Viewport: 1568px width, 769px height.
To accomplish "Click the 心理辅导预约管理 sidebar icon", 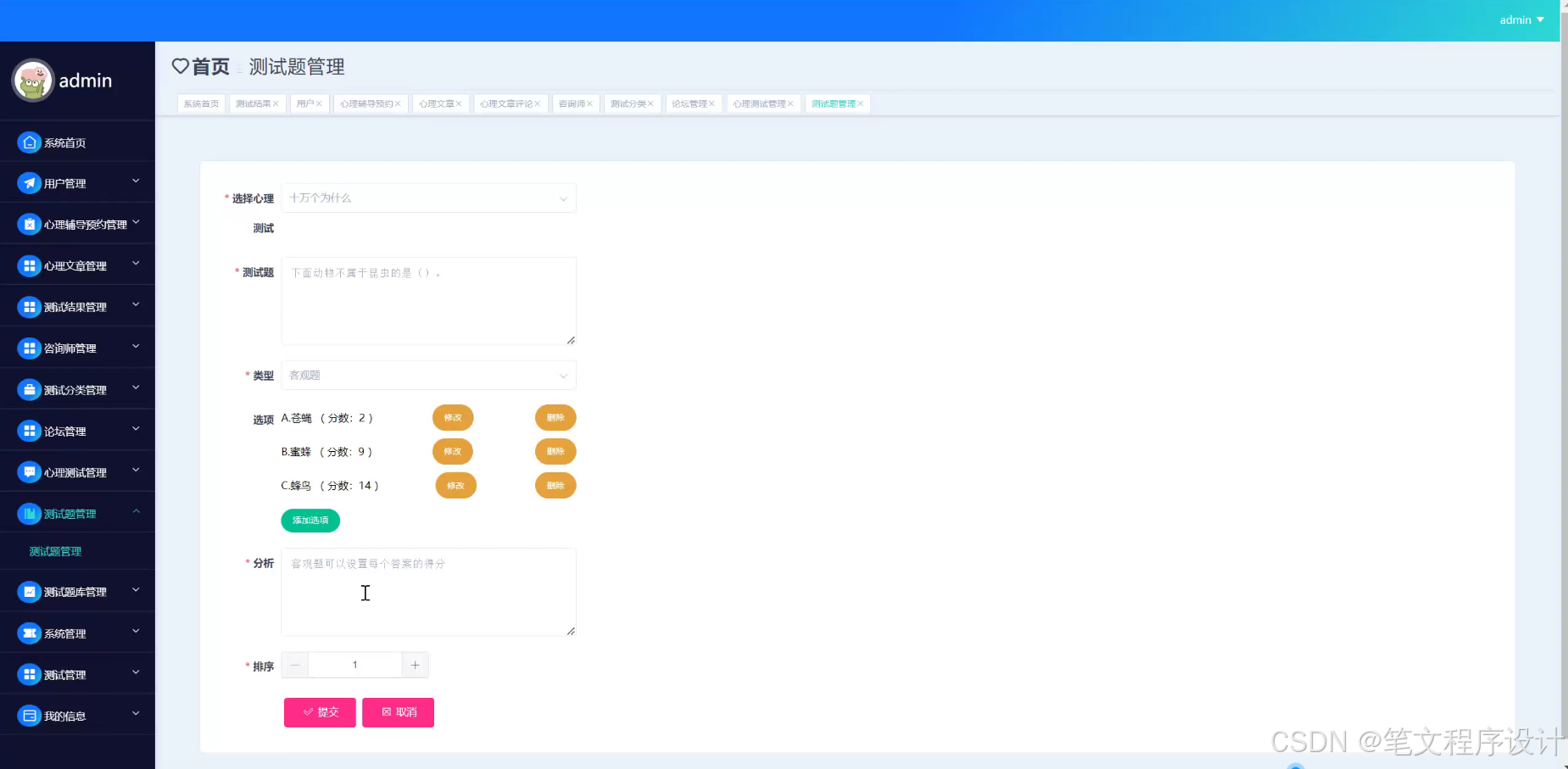I will click(29, 225).
